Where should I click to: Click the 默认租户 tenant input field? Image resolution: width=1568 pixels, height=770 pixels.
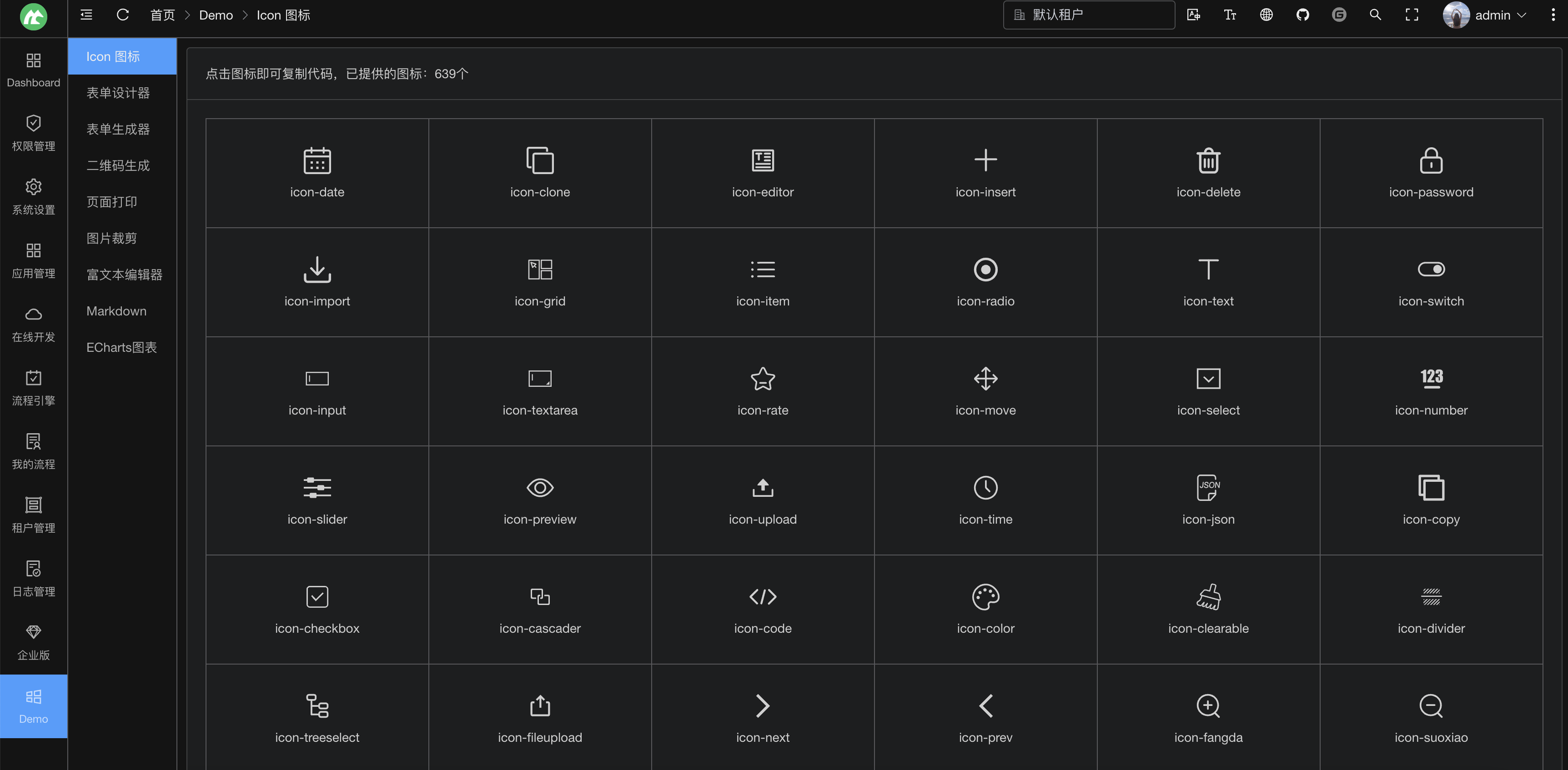pos(1090,15)
